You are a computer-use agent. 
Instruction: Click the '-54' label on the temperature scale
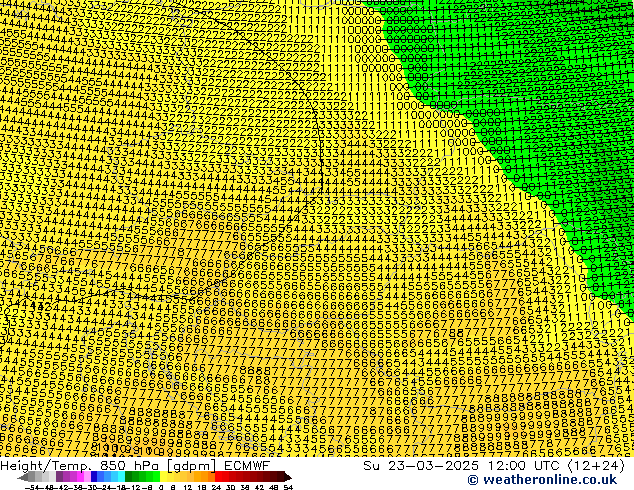coord(32,488)
